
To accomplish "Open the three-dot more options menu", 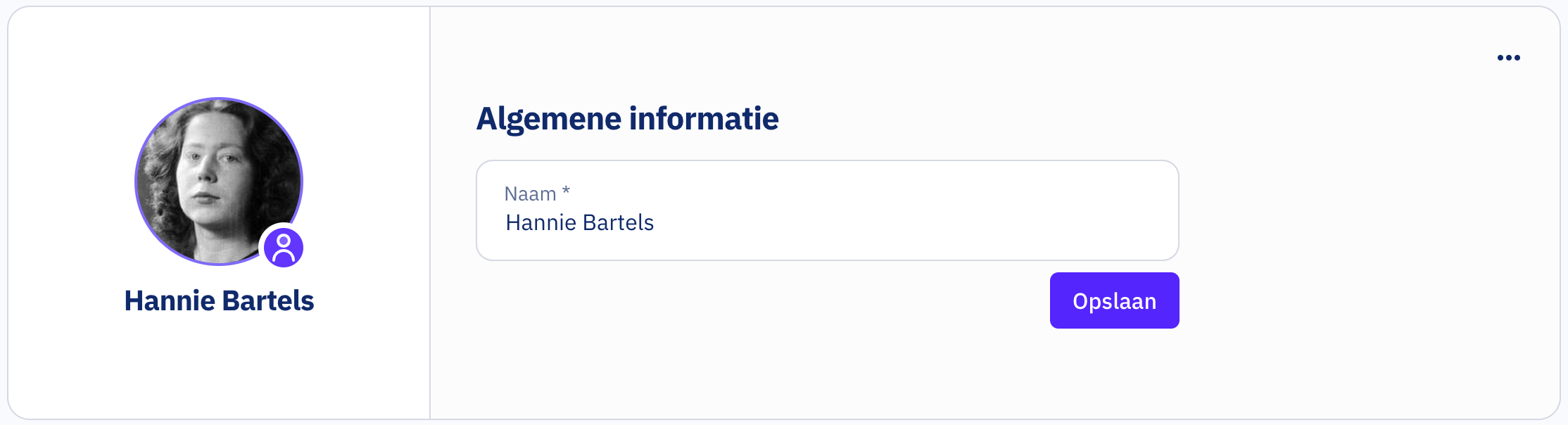I will pyautogui.click(x=1508, y=58).
